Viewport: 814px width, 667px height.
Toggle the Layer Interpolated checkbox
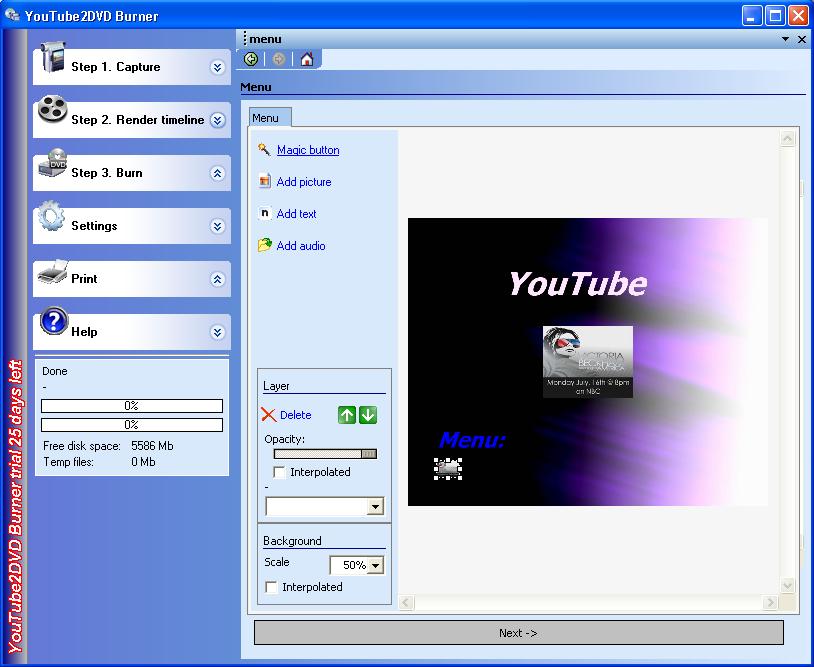(x=279, y=472)
